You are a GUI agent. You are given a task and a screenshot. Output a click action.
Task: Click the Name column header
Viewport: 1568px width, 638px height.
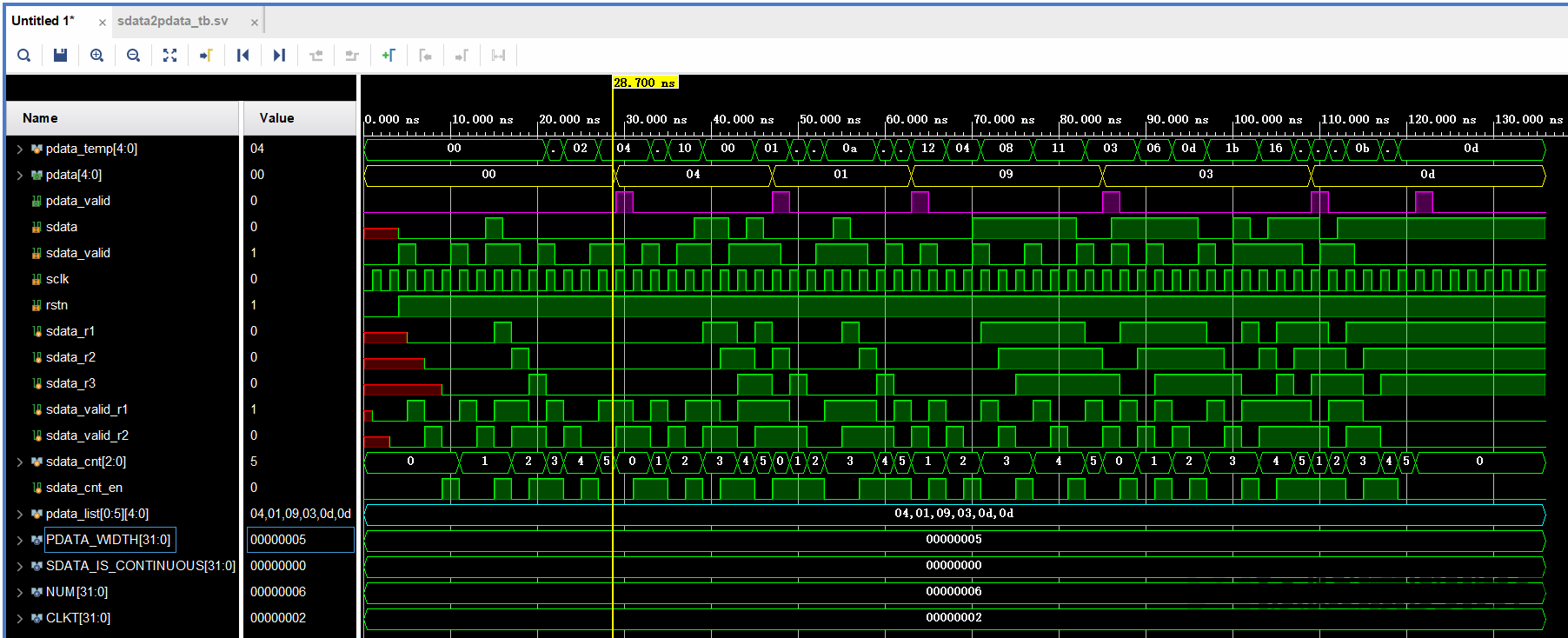click(123, 118)
